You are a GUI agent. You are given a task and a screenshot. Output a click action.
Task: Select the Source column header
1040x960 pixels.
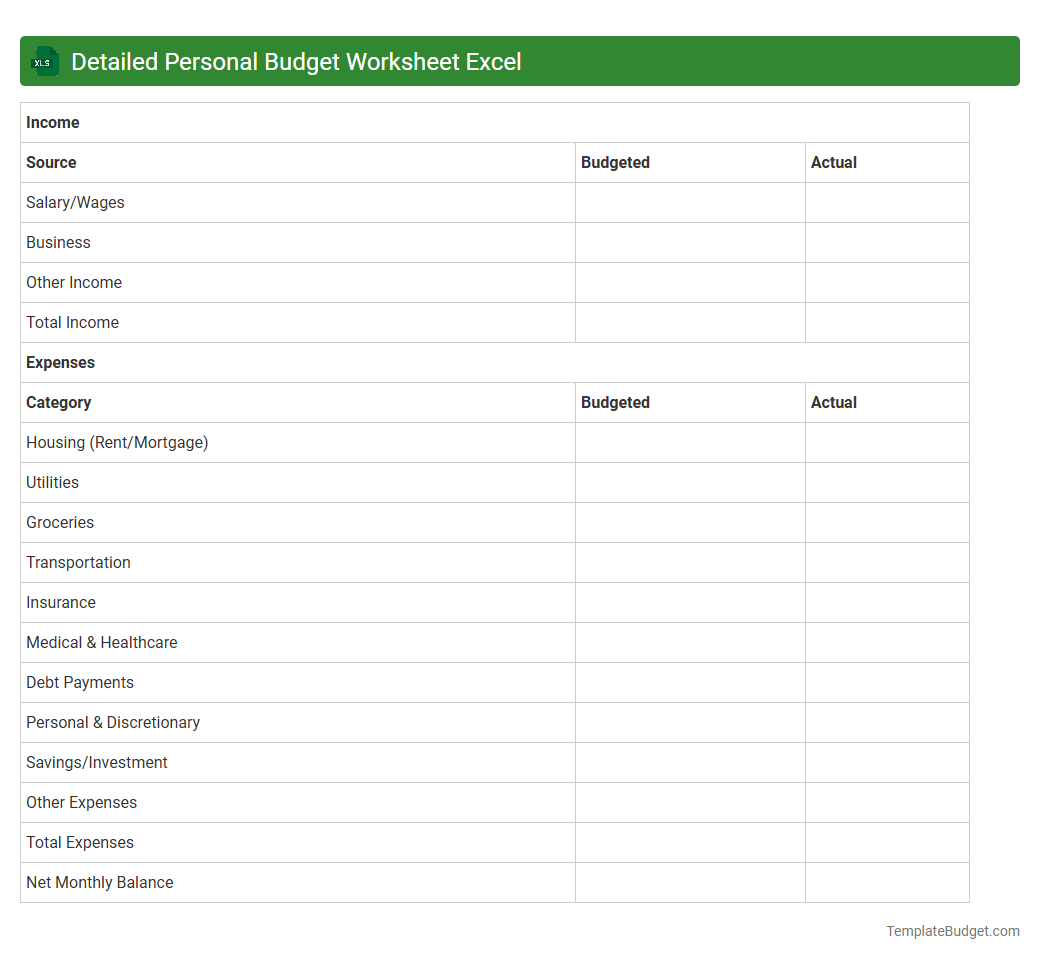coord(51,162)
